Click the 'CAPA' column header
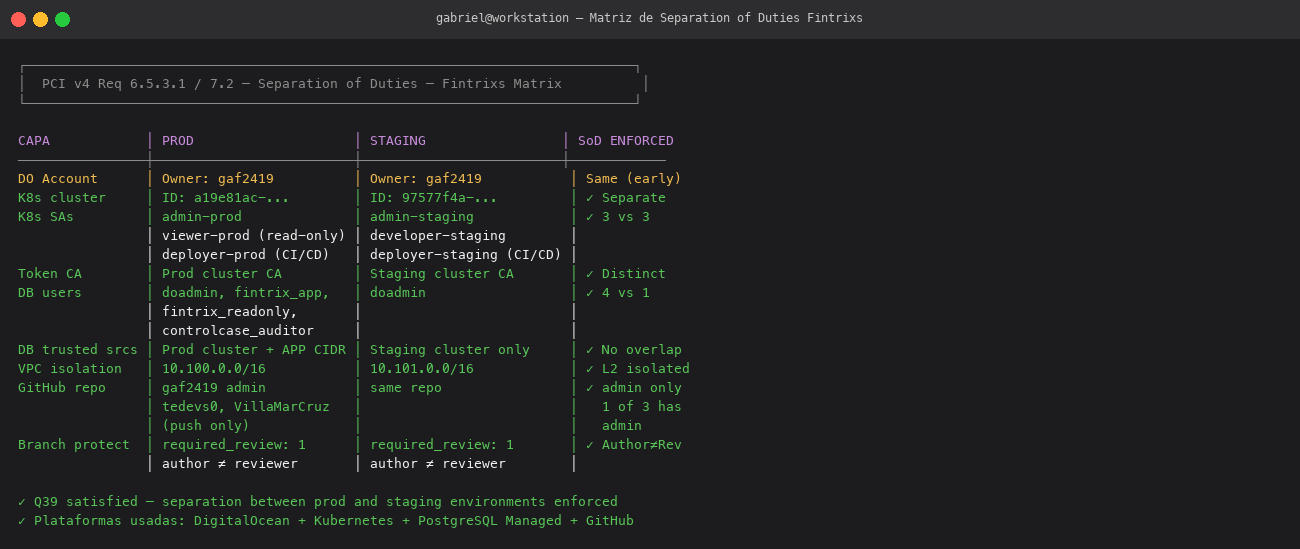This screenshot has width=1300, height=549. click(x=34, y=141)
